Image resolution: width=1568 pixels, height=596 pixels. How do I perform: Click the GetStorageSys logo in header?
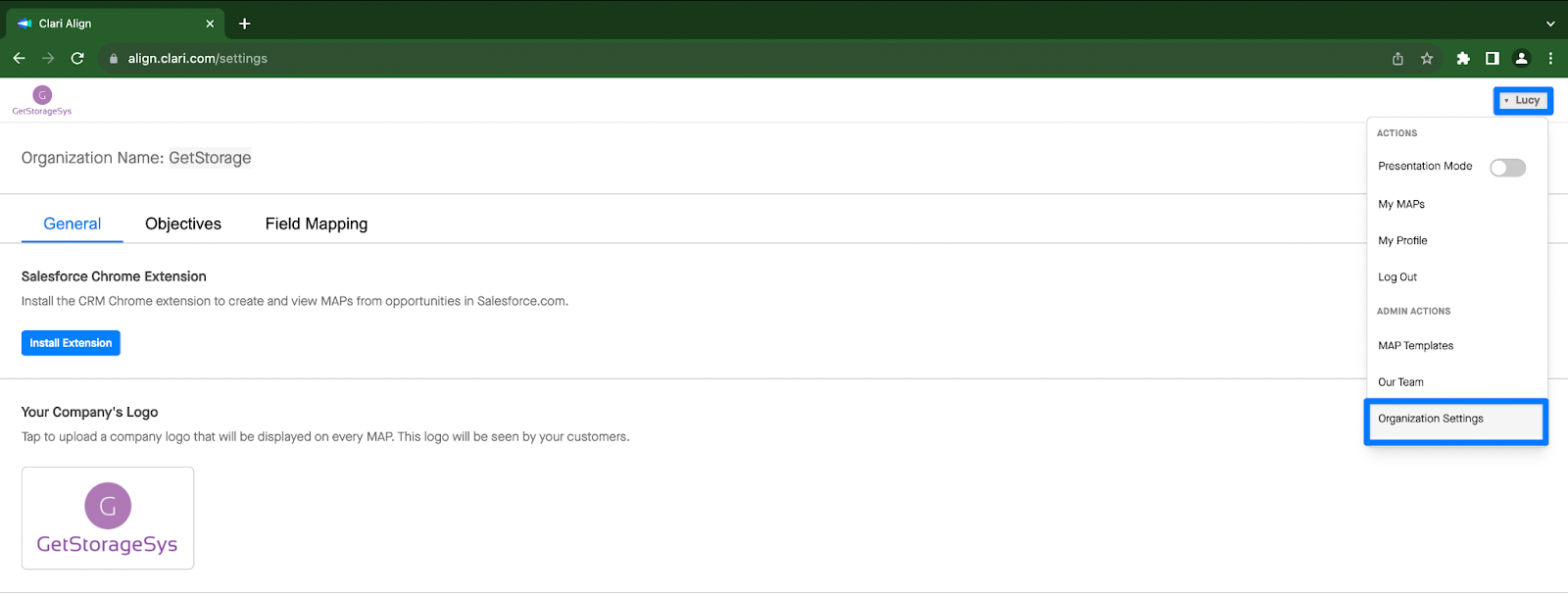42,101
